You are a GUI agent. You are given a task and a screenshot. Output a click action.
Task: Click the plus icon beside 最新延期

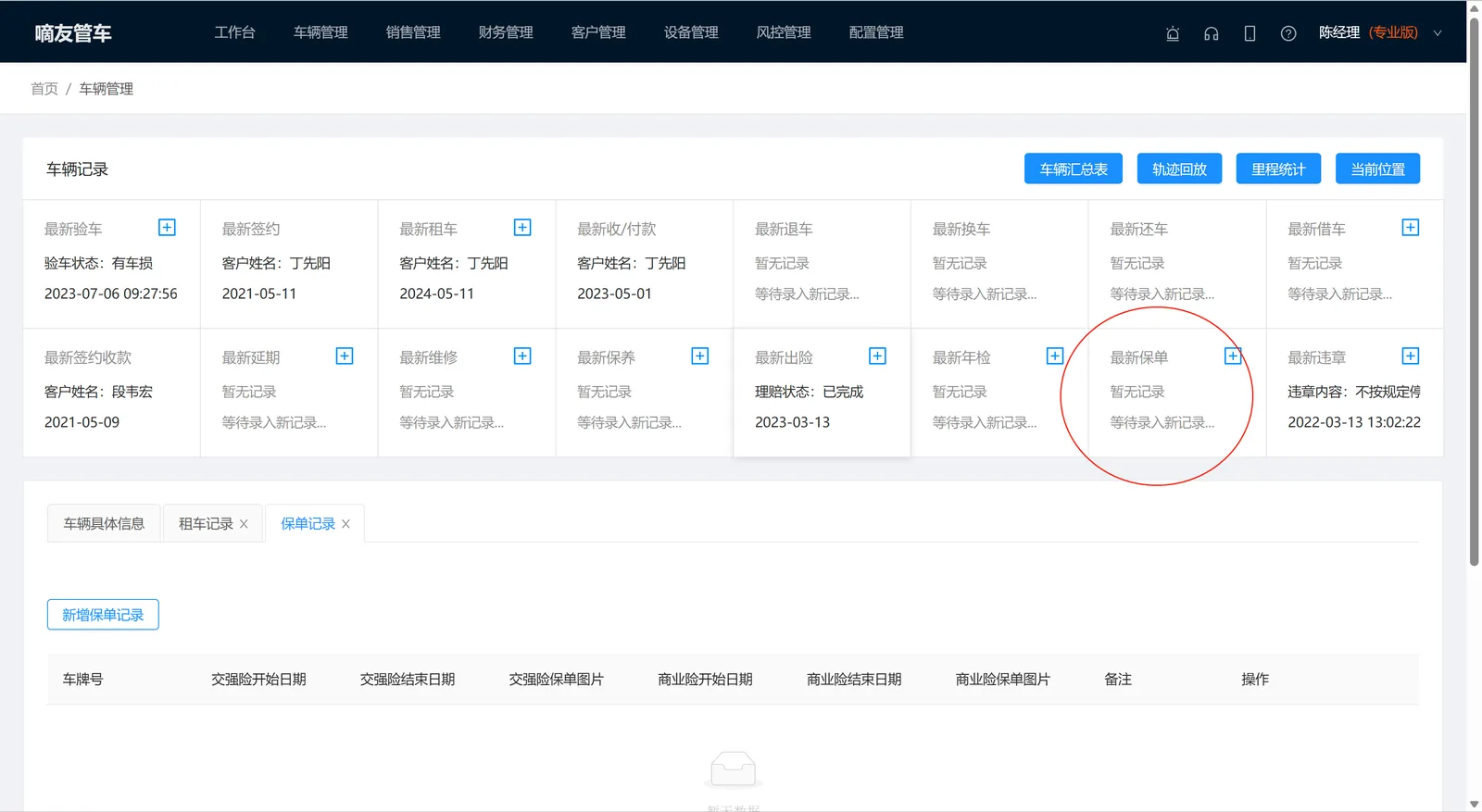(x=345, y=356)
